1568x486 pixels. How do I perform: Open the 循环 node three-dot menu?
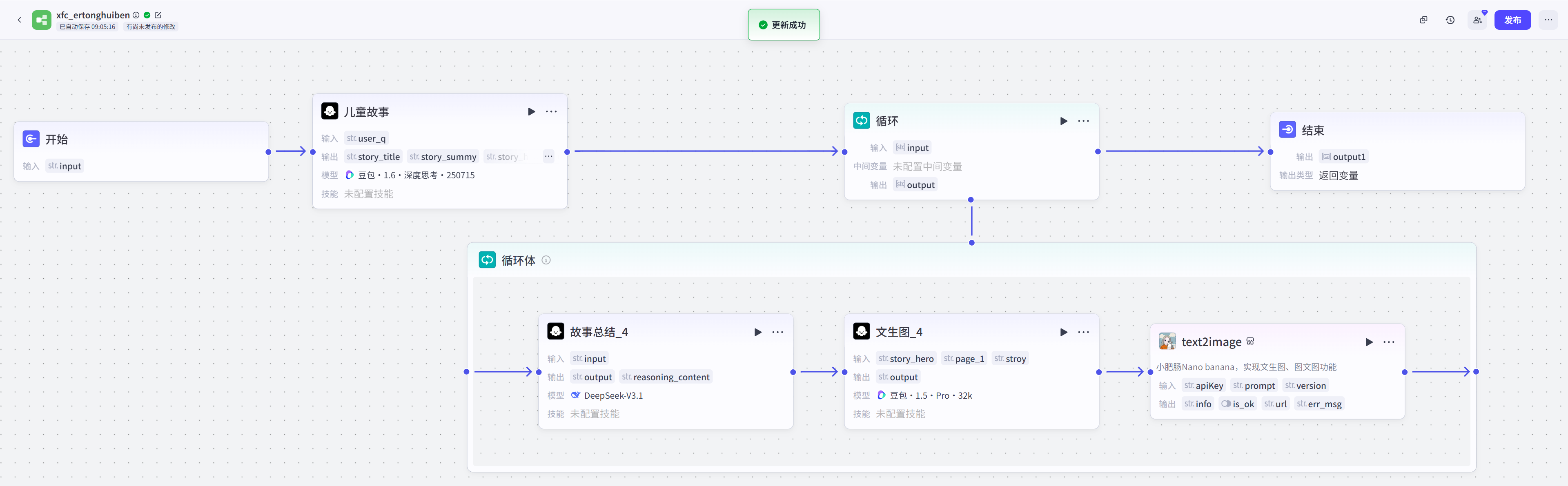coord(1083,121)
